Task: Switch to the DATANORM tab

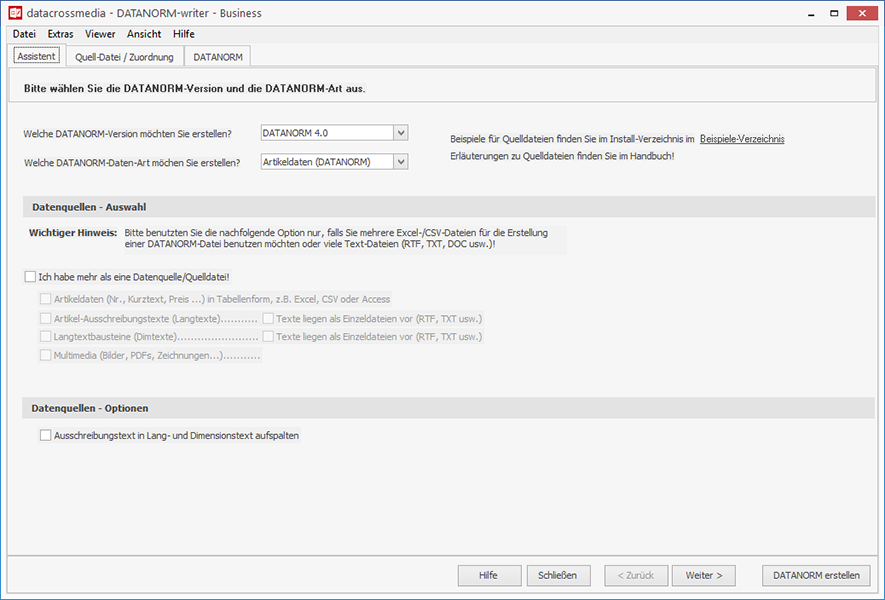Action: click(218, 57)
